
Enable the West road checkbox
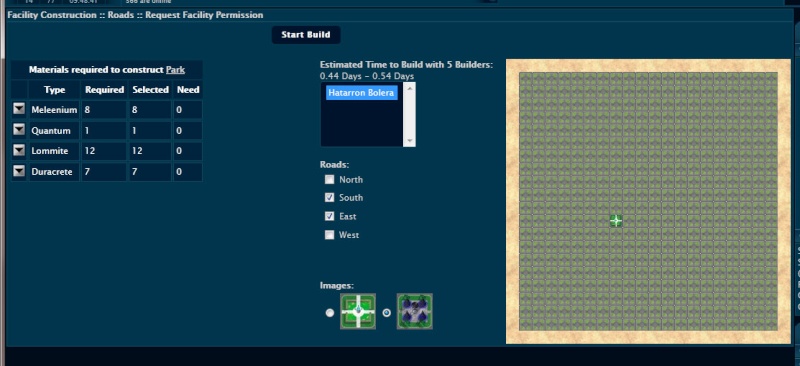point(330,235)
